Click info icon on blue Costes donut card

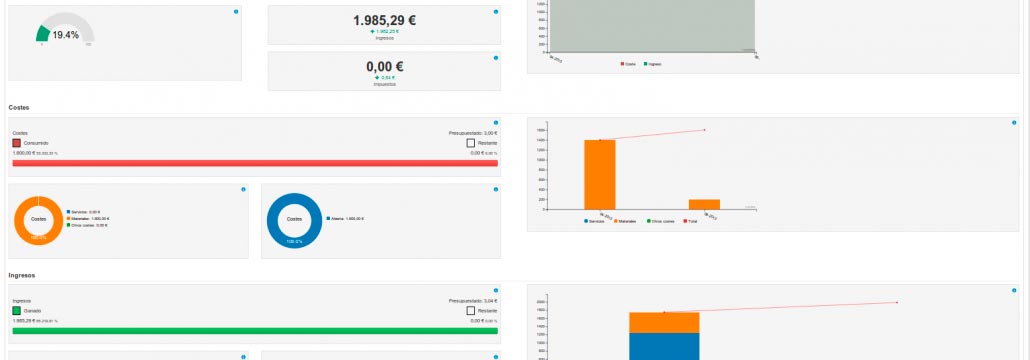click(x=495, y=189)
